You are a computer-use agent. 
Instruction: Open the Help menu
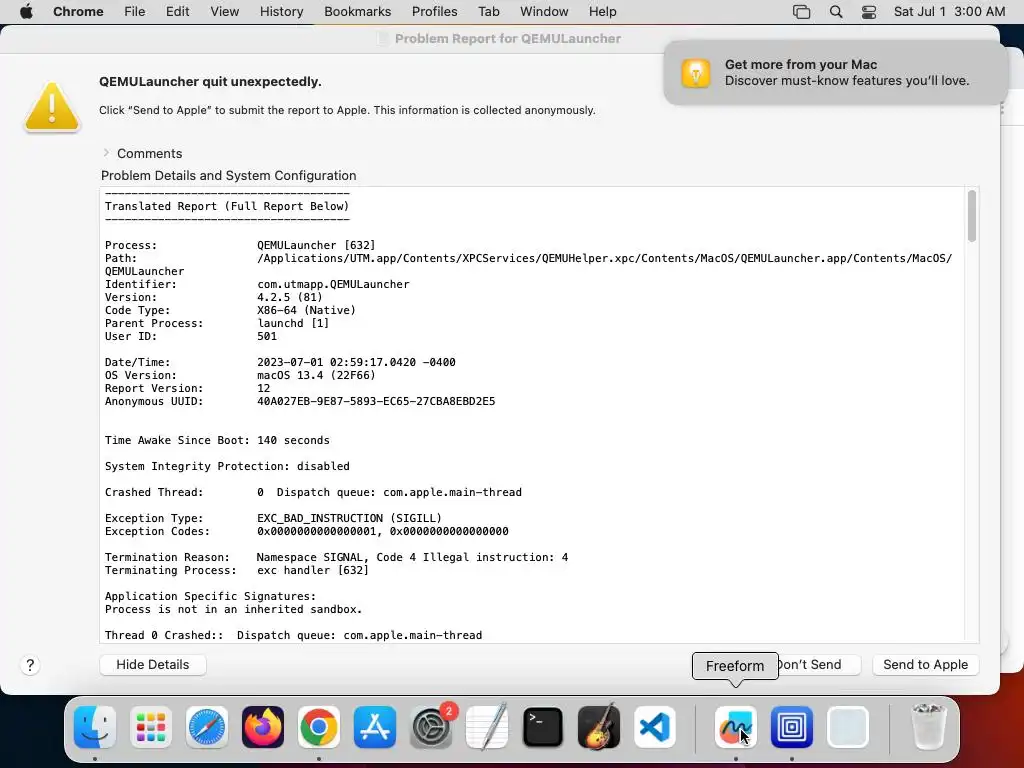coord(602,12)
